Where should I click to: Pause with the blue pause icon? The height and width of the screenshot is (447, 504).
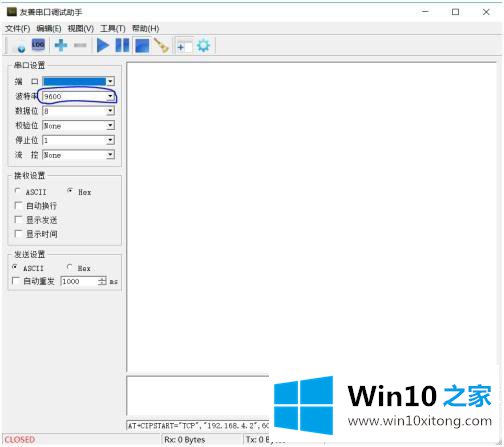pyautogui.click(x=122, y=45)
